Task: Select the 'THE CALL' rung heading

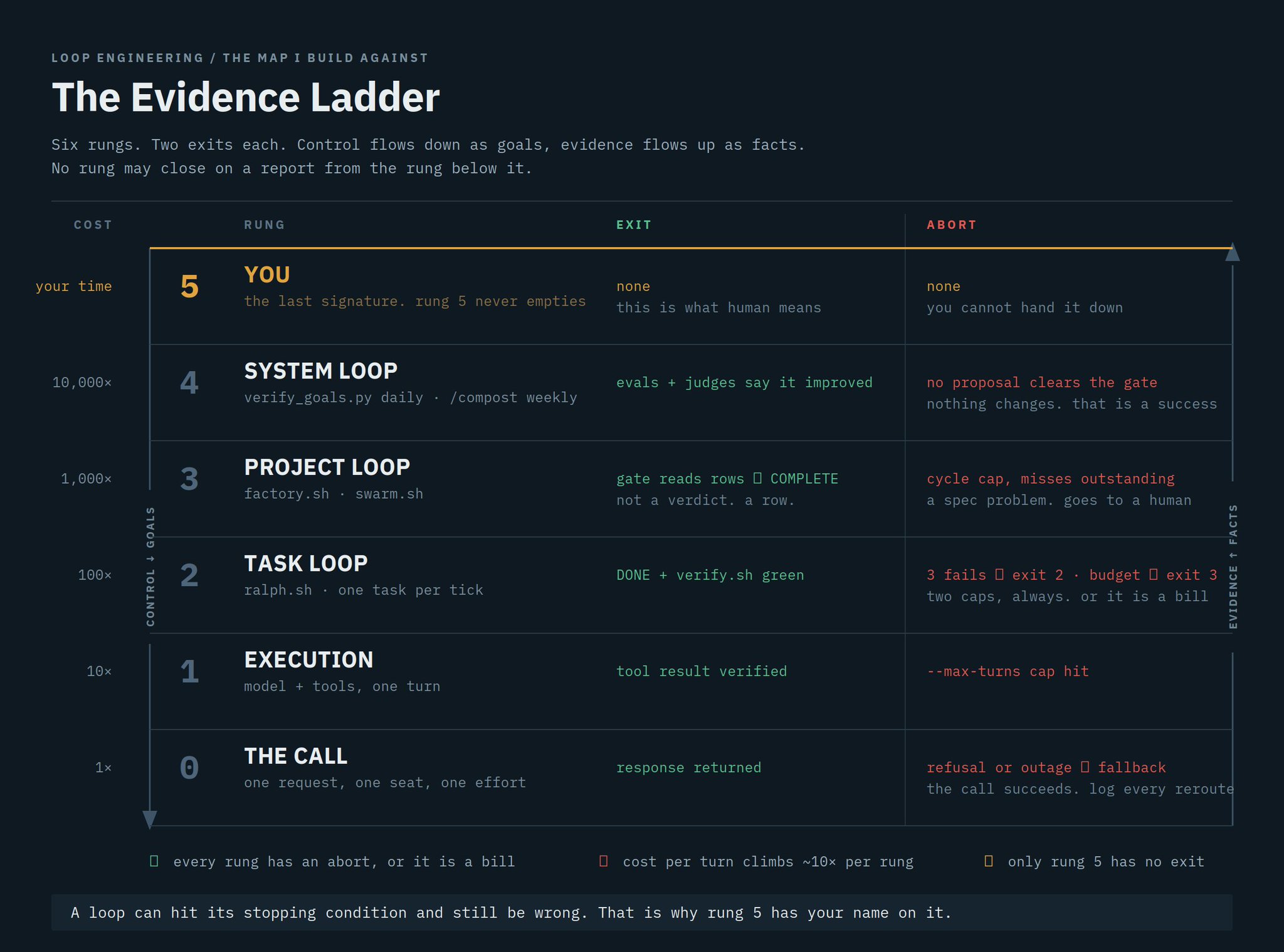Action: point(295,756)
